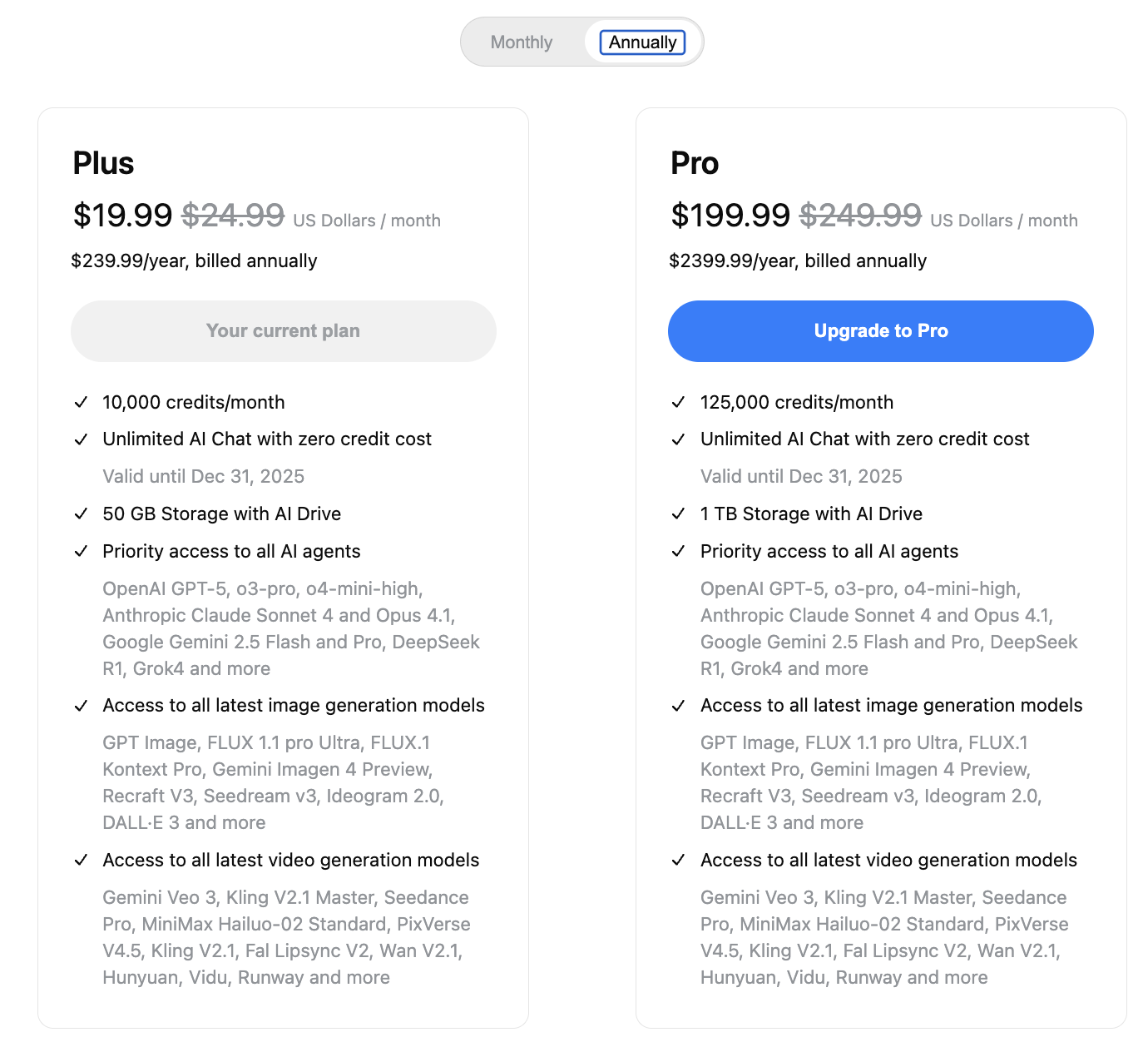1148x1052 pixels.
Task: Click Plus plan's Priority access checkmark
Action: (81, 552)
